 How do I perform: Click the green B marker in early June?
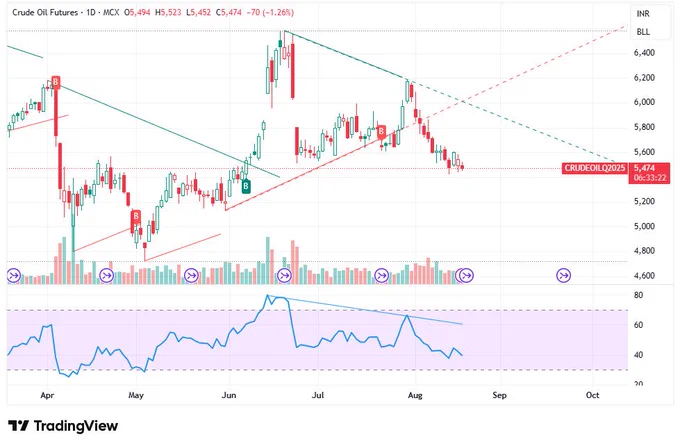tap(246, 187)
